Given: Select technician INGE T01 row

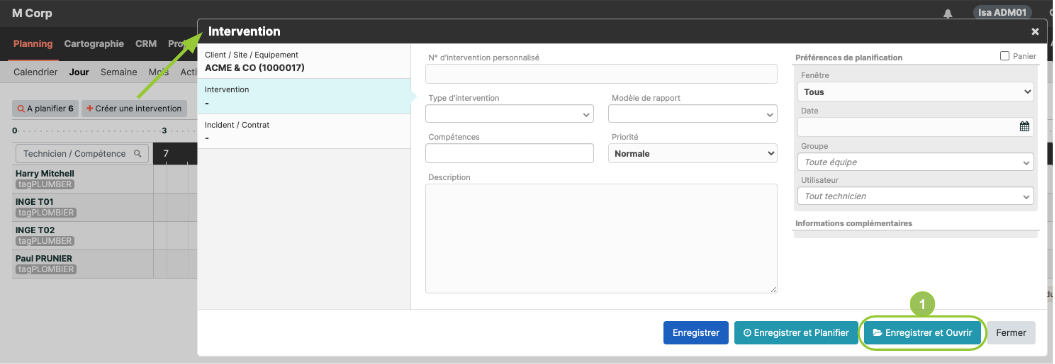Looking at the screenshot, I should pyautogui.click(x=83, y=207).
